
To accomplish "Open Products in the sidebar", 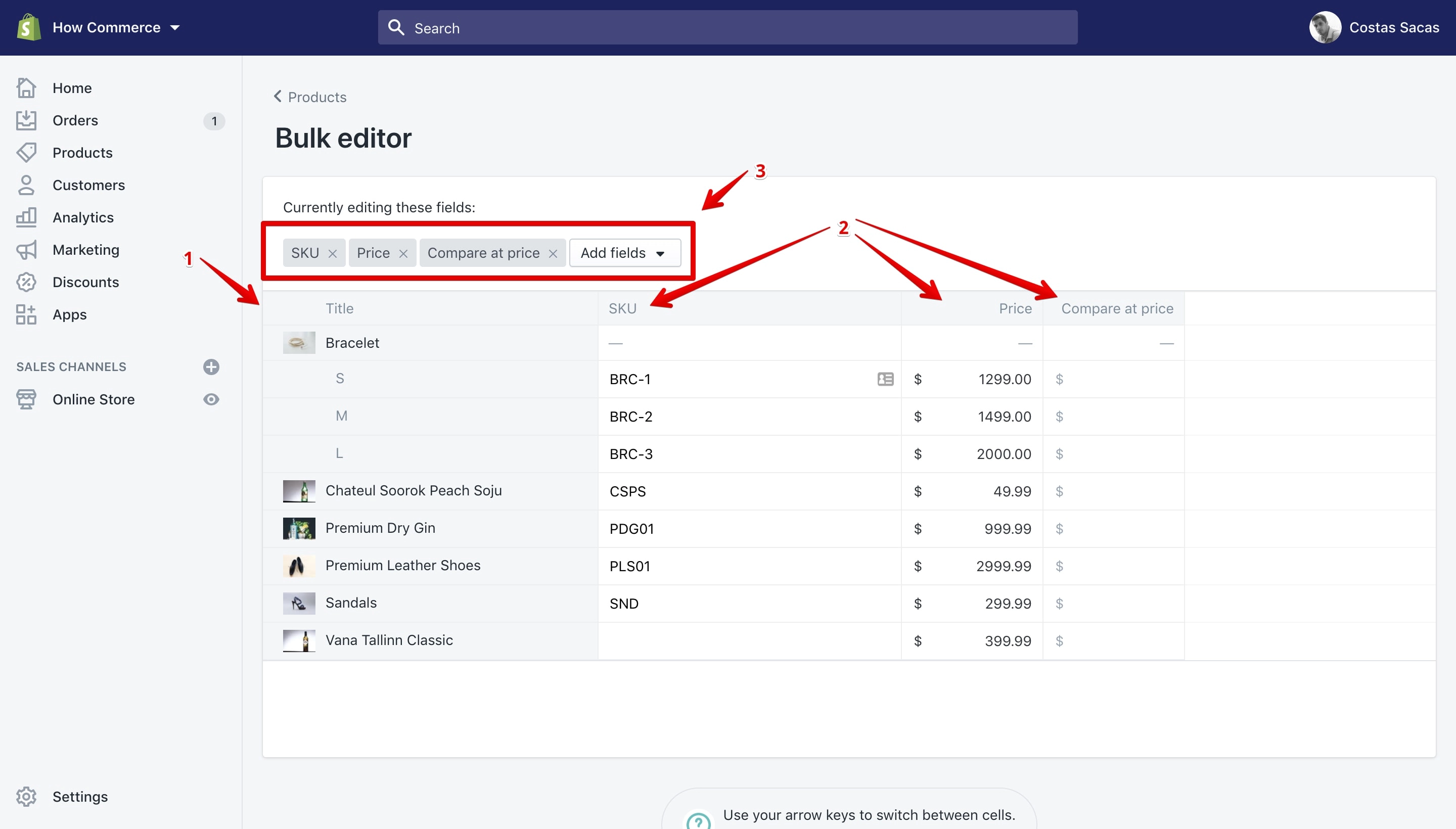I will (82, 153).
